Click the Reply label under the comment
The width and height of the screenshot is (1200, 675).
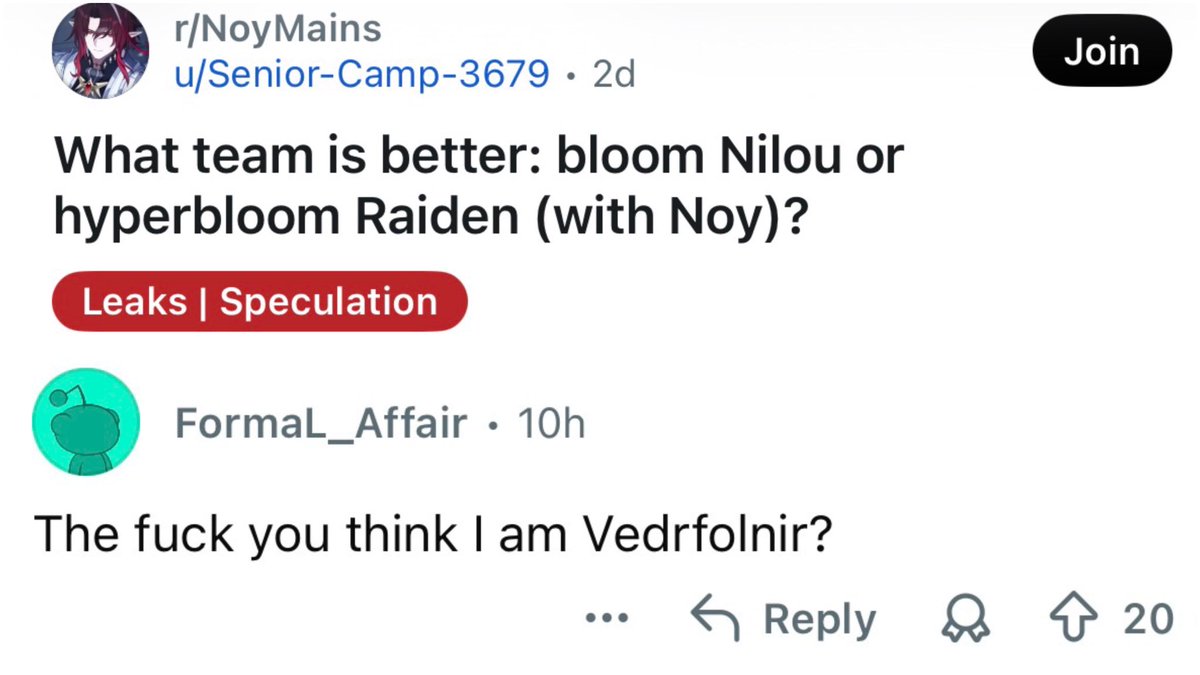(820, 620)
